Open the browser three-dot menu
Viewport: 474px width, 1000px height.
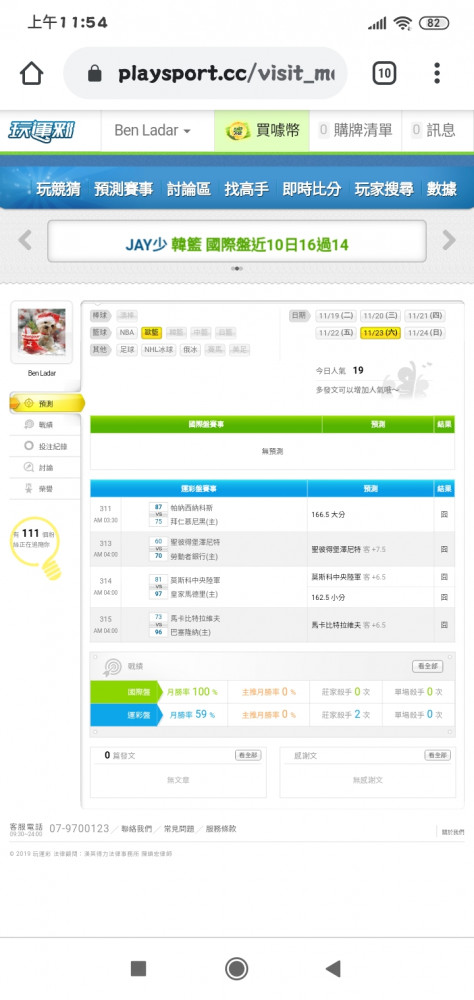437,73
